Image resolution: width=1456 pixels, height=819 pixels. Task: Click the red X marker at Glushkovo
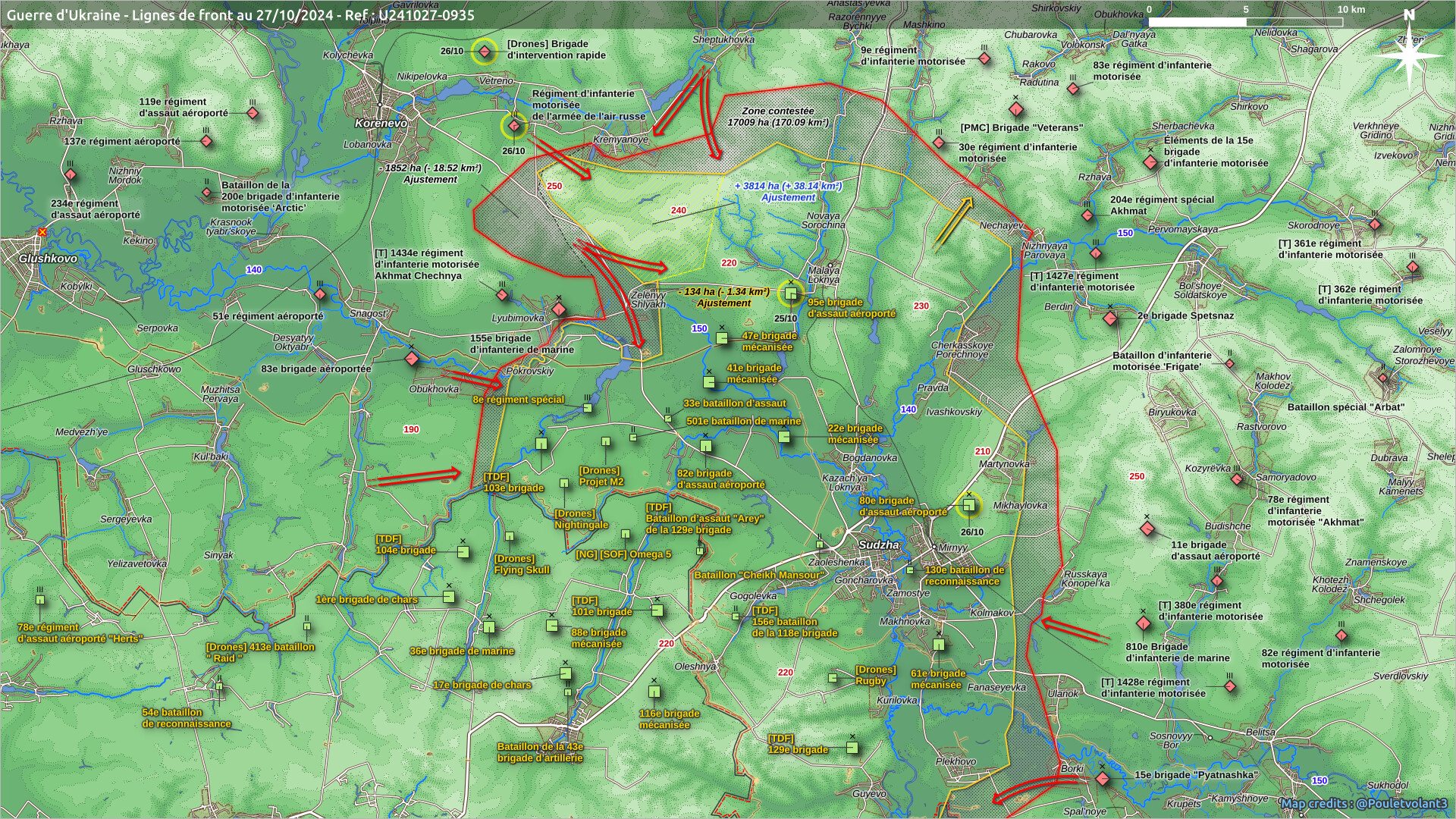pyautogui.click(x=42, y=232)
